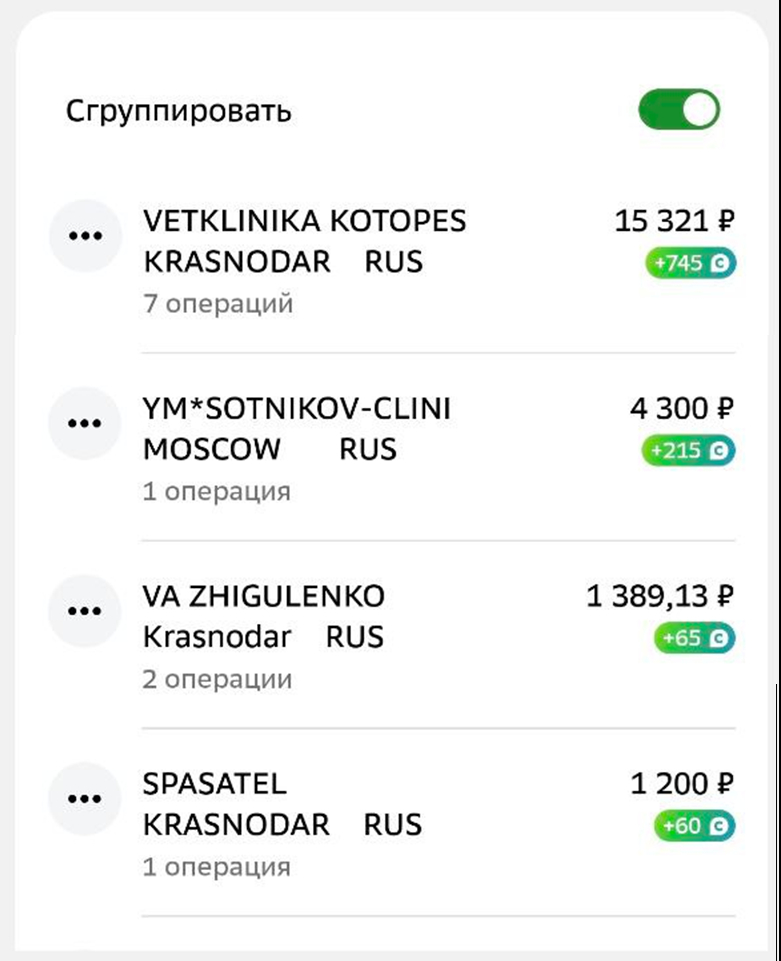This screenshot has height=961, width=781.
Task: Open three-dot menu for VETKLINIKA KOTOPES
Action: point(85,235)
